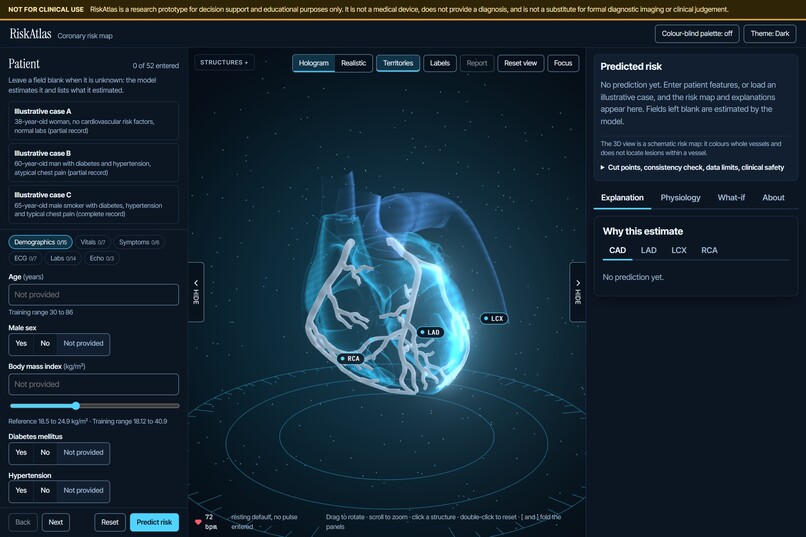Select the RCA vessel label on heart

pyautogui.click(x=350, y=359)
